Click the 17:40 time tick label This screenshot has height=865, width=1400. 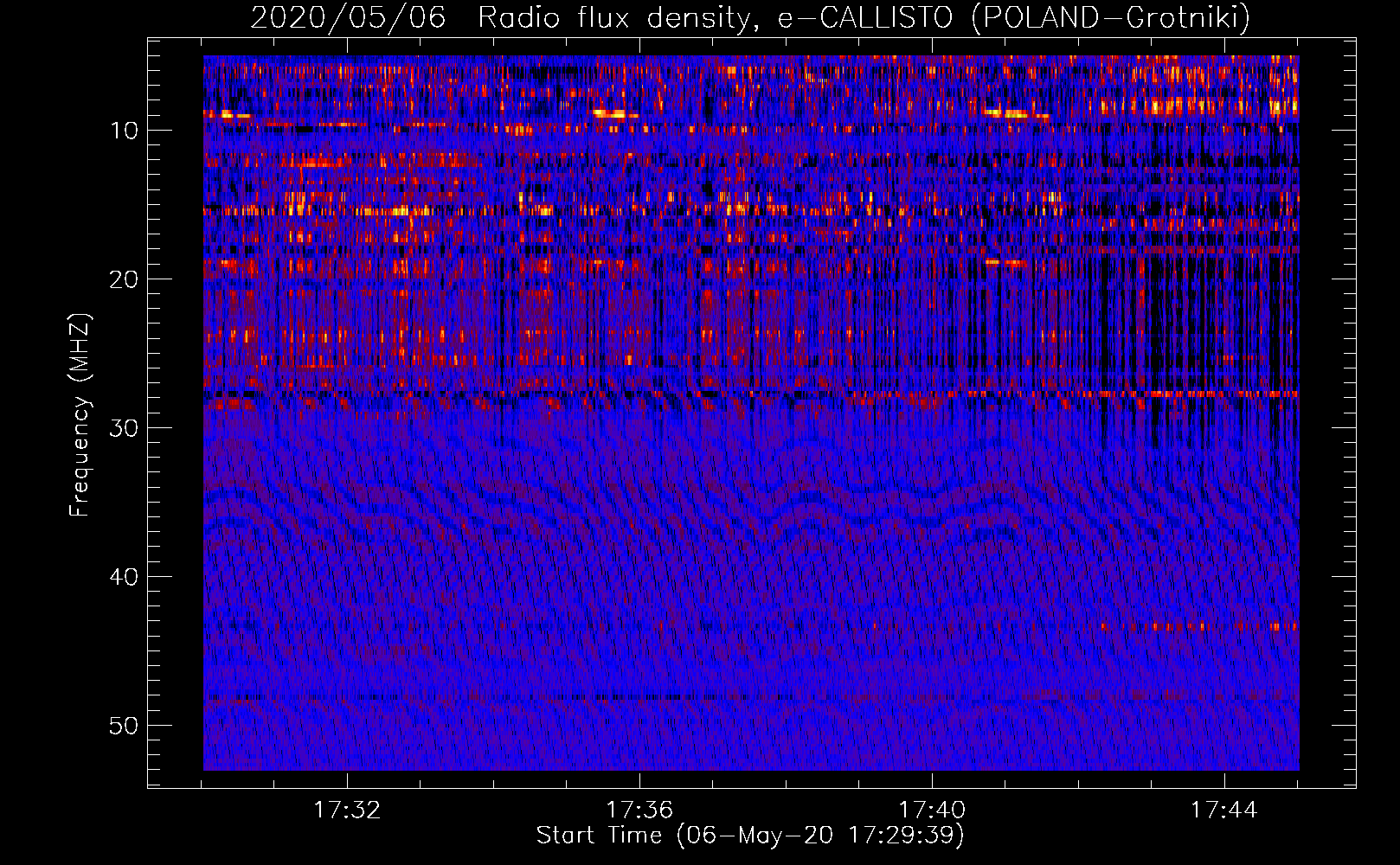tap(932, 811)
